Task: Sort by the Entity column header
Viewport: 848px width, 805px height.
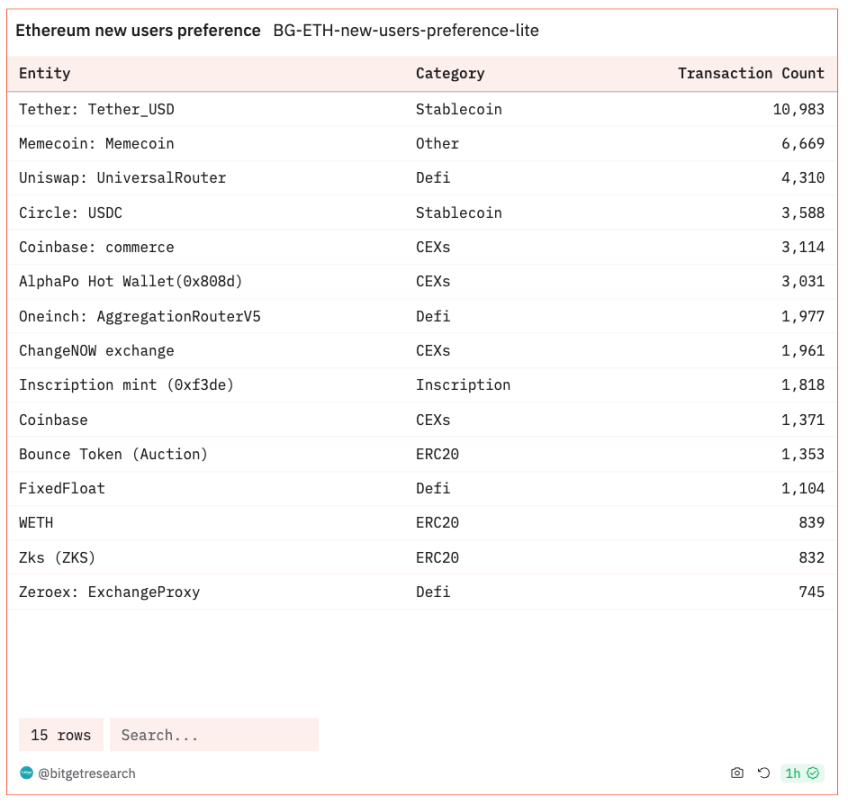Action: 44,73
